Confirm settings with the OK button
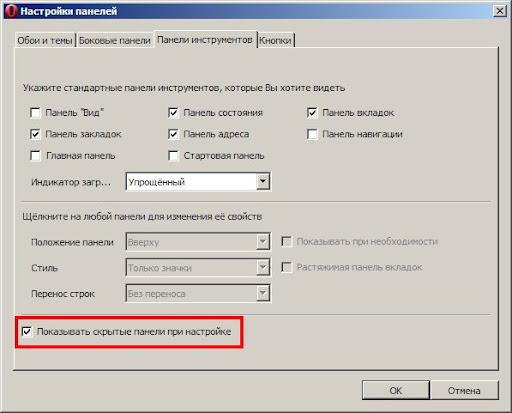The image size is (512, 413). click(x=396, y=390)
